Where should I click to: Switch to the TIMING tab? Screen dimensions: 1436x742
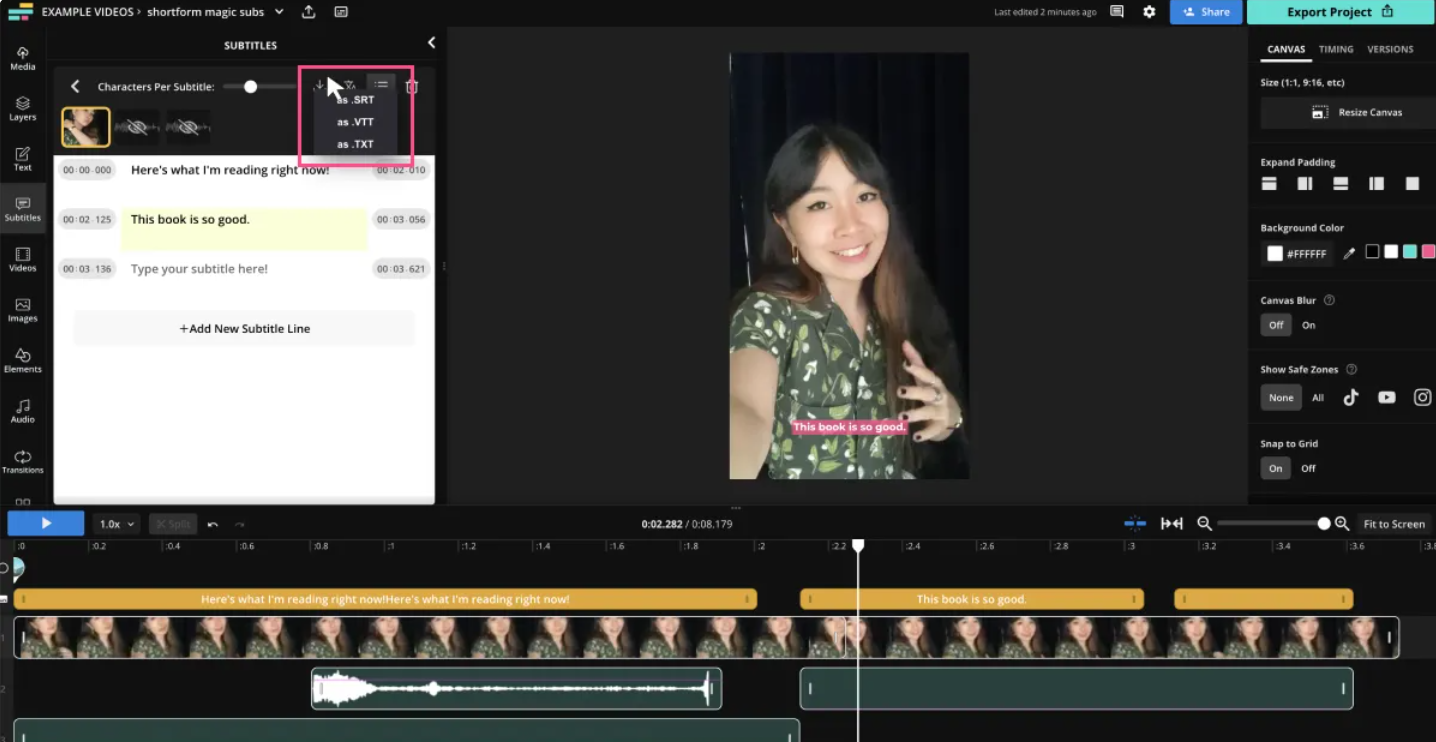pos(1335,49)
